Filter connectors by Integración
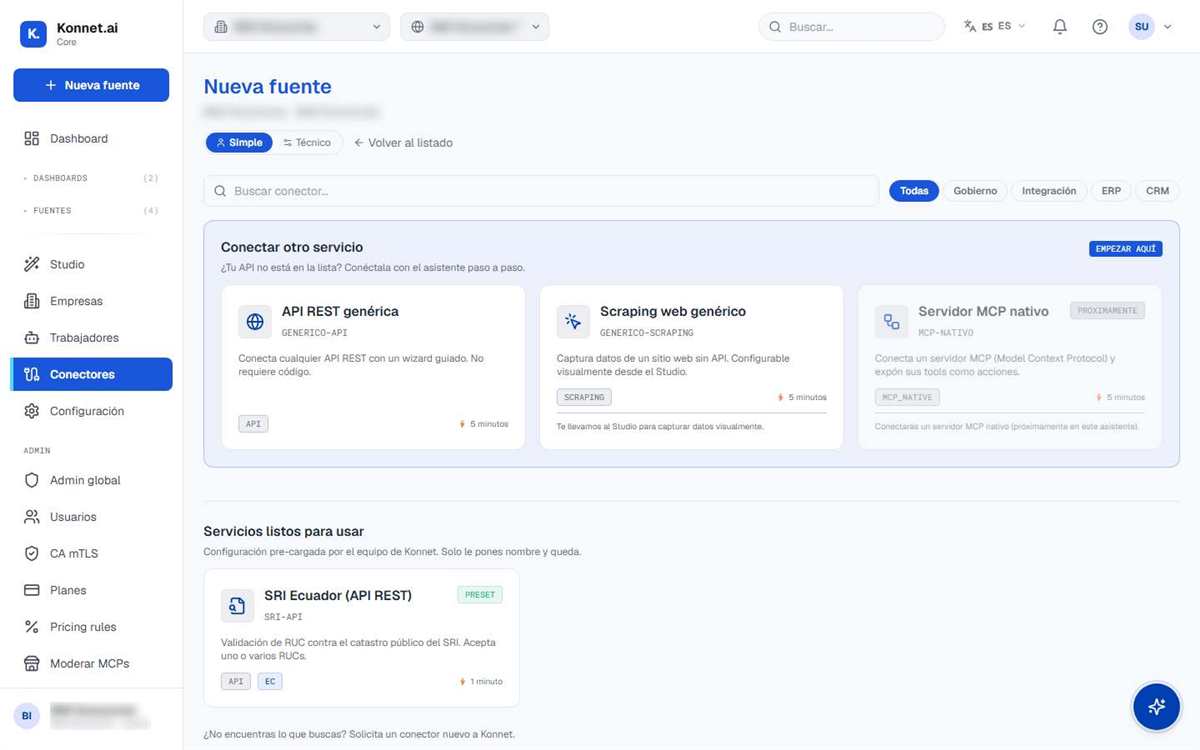The image size is (1200, 750). 1049,191
